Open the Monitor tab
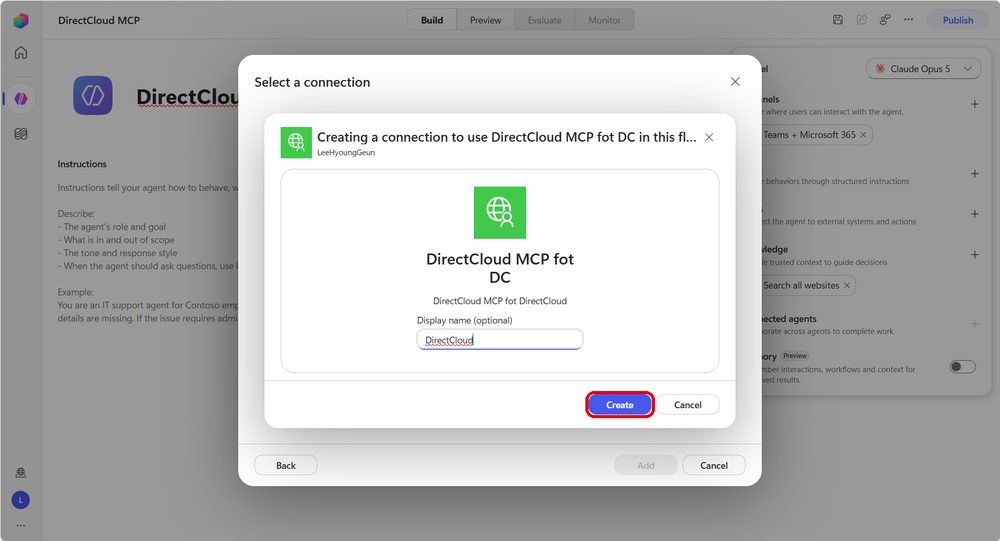The height and width of the screenshot is (541, 1000). 604,20
